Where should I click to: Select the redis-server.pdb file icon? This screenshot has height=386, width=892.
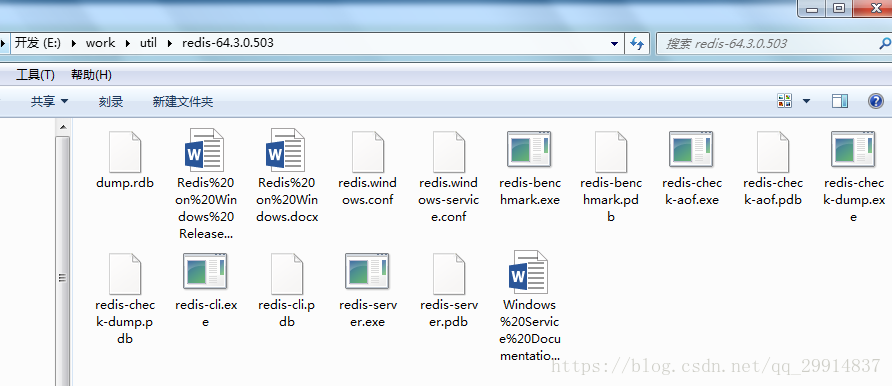coord(449,274)
